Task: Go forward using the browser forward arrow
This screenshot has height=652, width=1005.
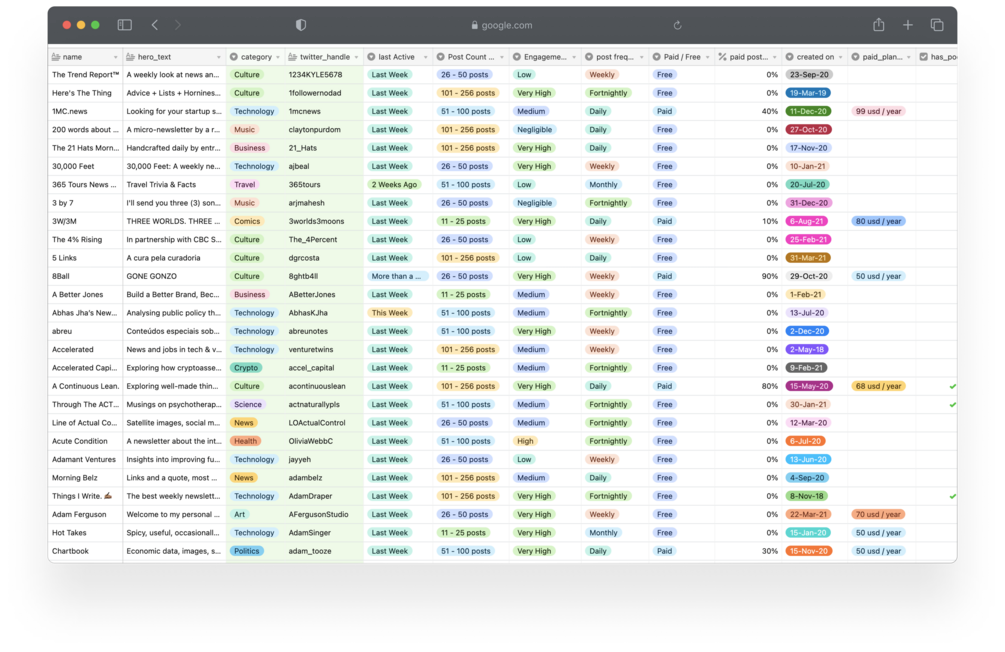Action: [x=178, y=25]
